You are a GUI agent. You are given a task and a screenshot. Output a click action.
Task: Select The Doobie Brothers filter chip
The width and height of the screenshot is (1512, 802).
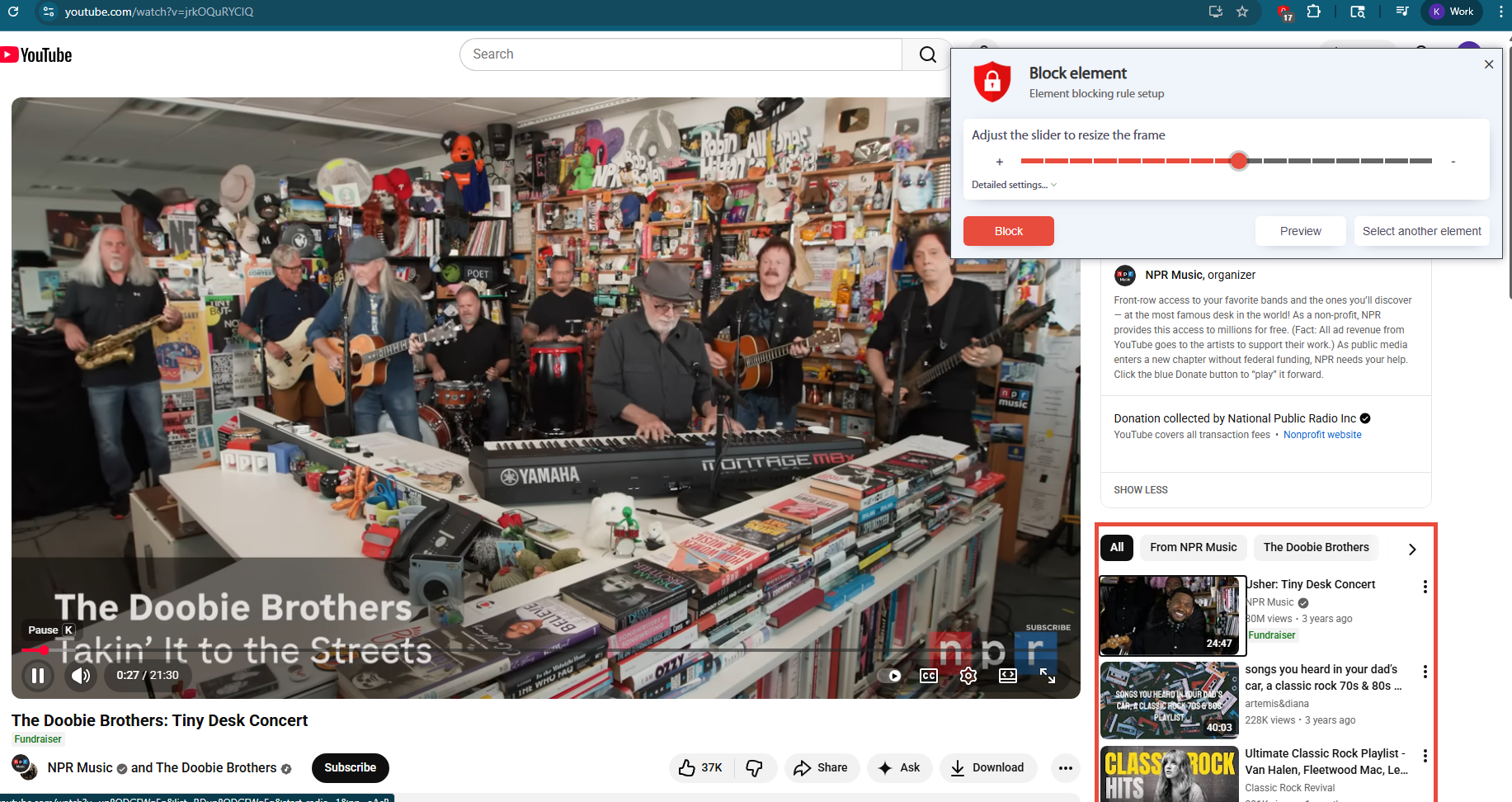coord(1316,547)
